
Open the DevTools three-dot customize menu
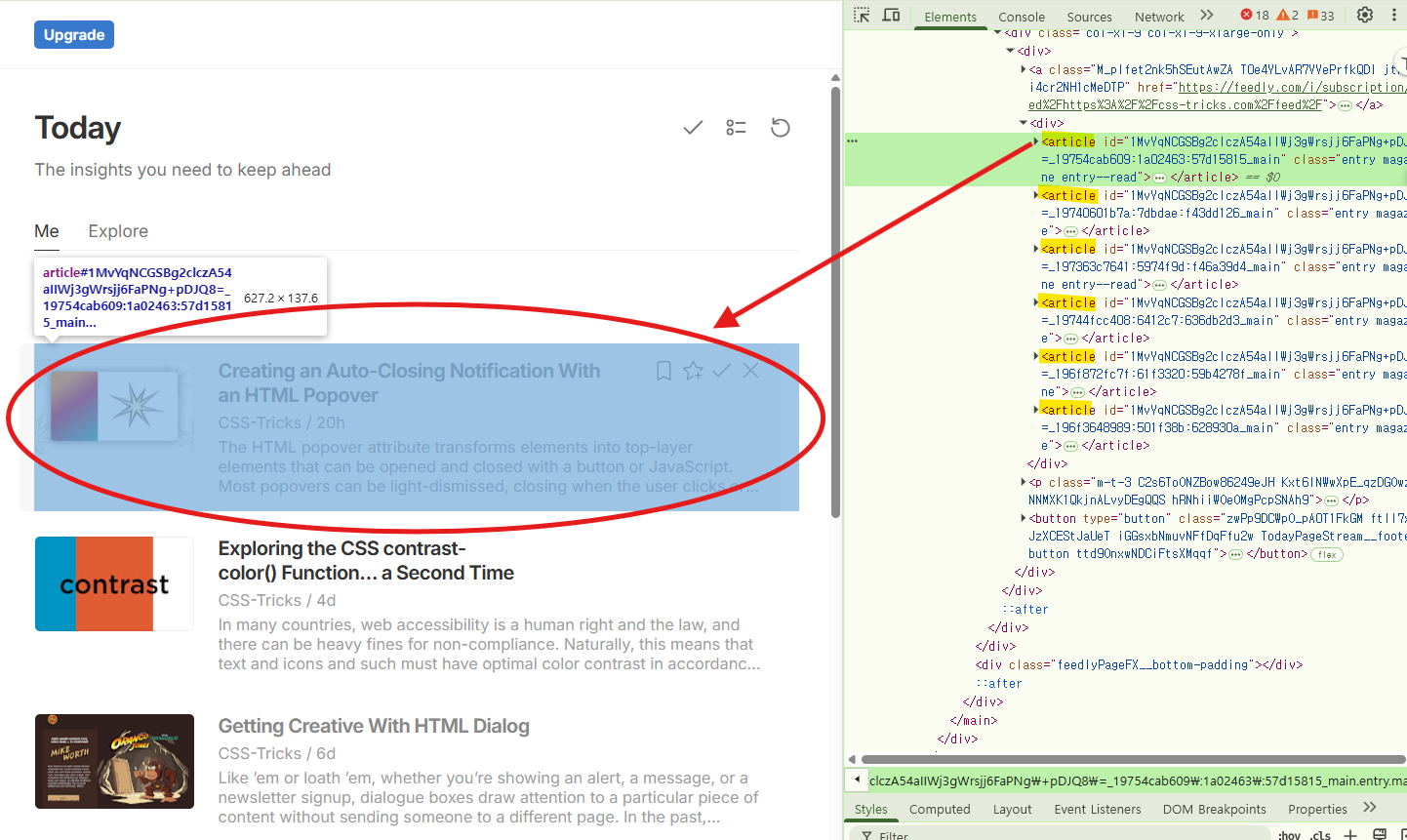click(1393, 15)
